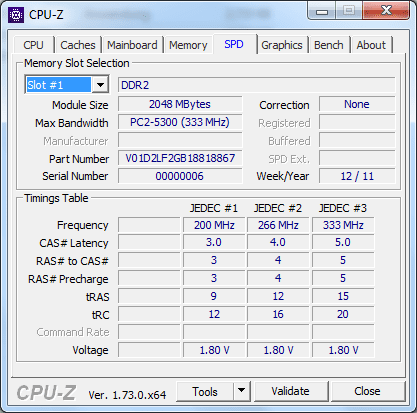Click the JEDEC #2 column header
Image resolution: width=417 pixels, height=413 pixels.
(x=278, y=208)
